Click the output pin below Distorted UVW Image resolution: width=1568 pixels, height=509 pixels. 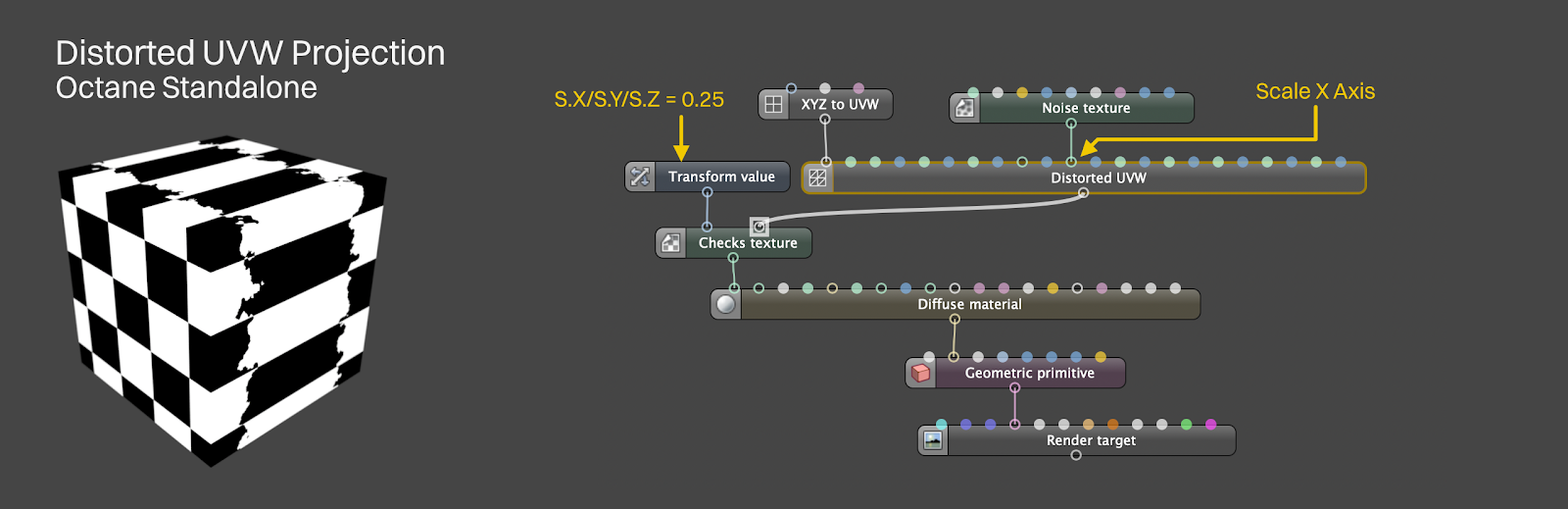[x=1083, y=193]
